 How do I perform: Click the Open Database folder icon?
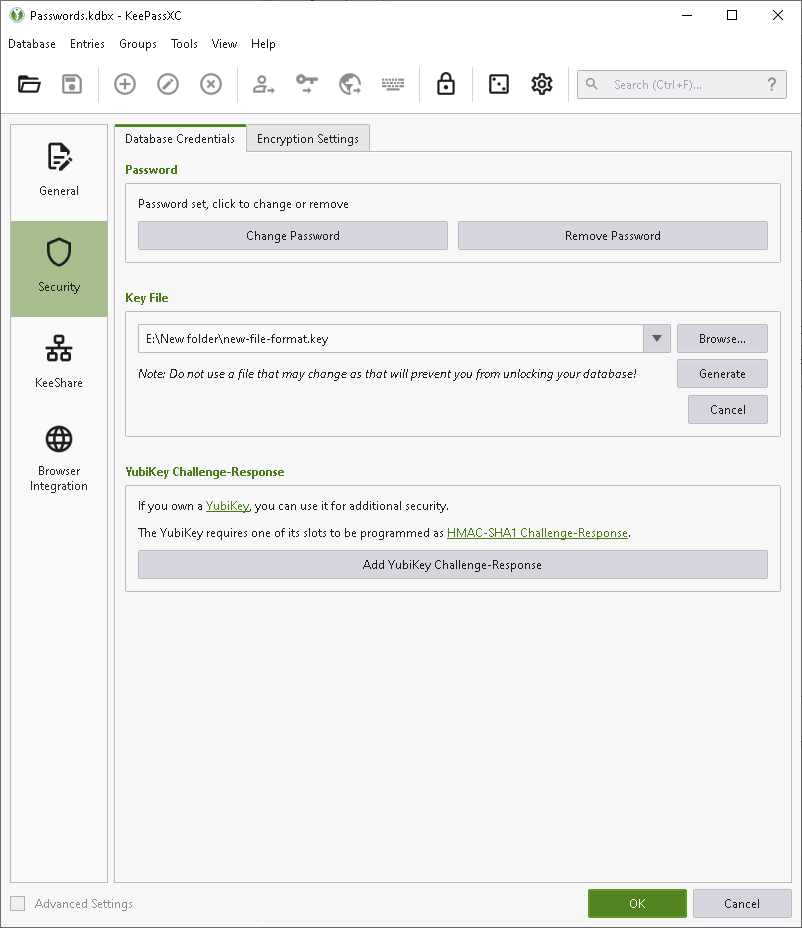[x=29, y=85]
